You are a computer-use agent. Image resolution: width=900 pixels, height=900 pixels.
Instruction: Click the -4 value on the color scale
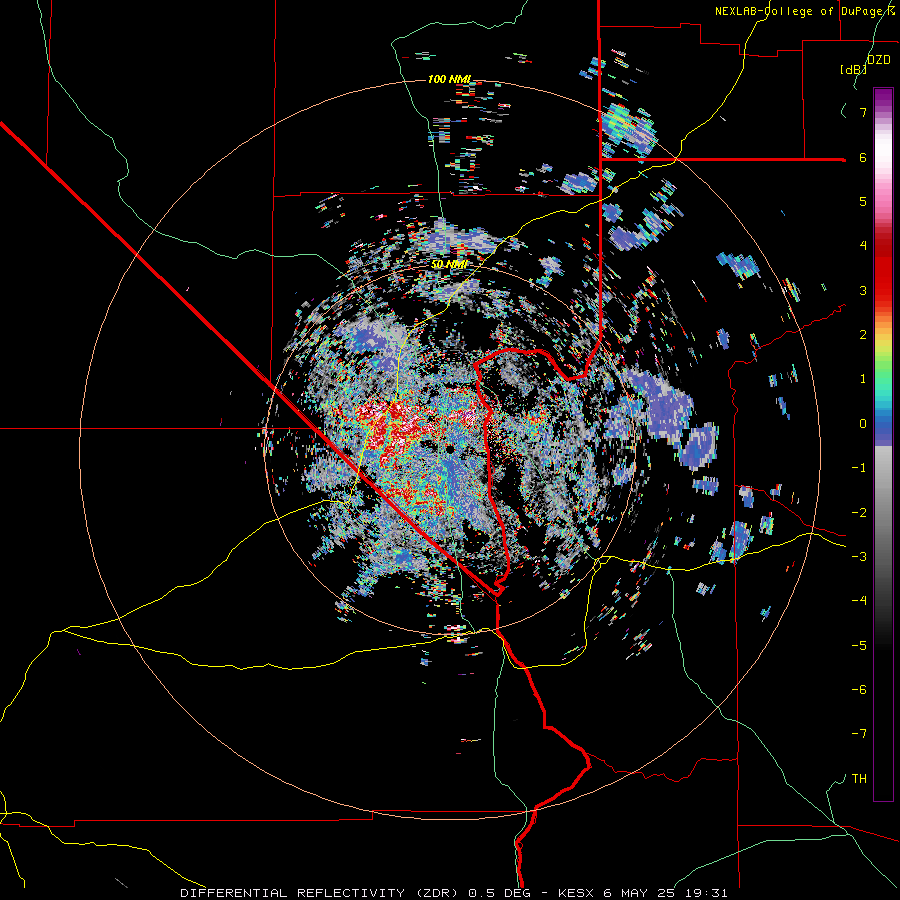(x=859, y=600)
